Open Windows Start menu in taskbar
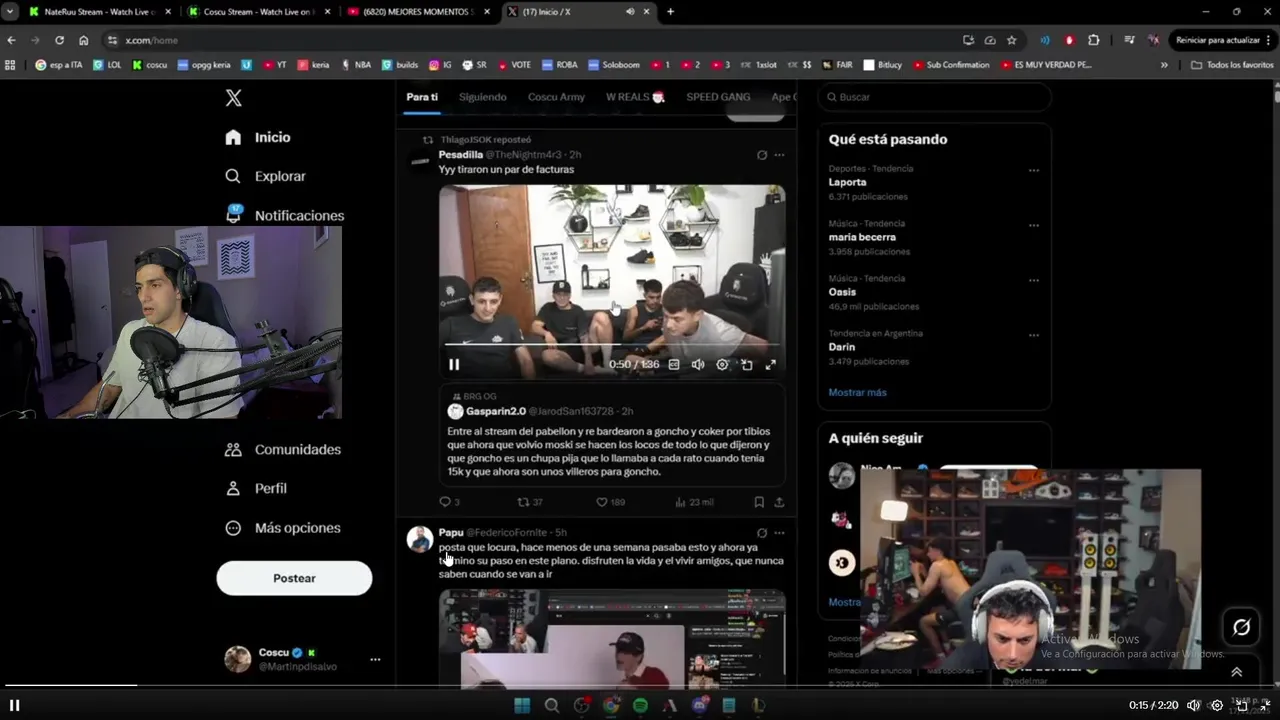 tap(522, 705)
